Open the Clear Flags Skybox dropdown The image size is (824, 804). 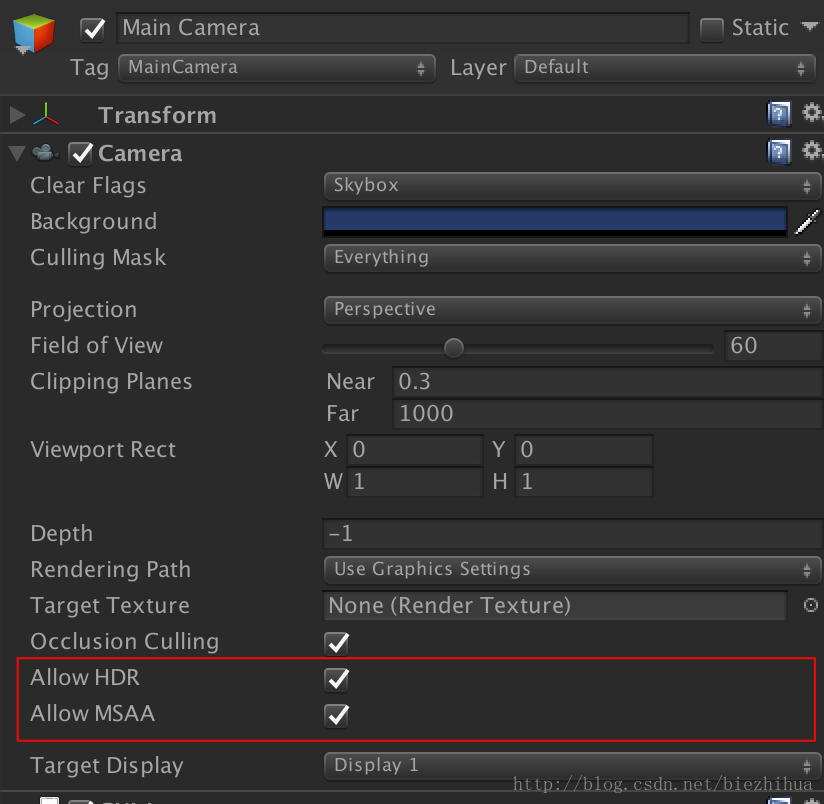pyautogui.click(x=572, y=186)
